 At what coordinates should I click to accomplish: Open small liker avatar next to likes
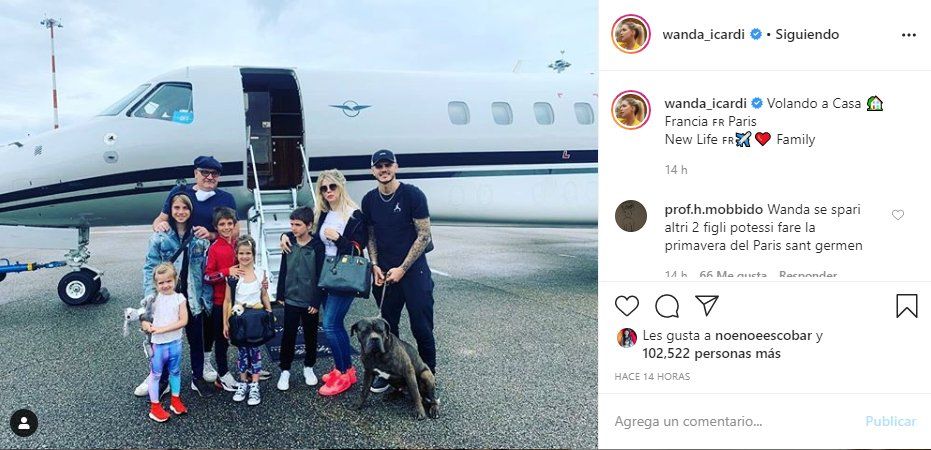pyautogui.click(x=627, y=338)
